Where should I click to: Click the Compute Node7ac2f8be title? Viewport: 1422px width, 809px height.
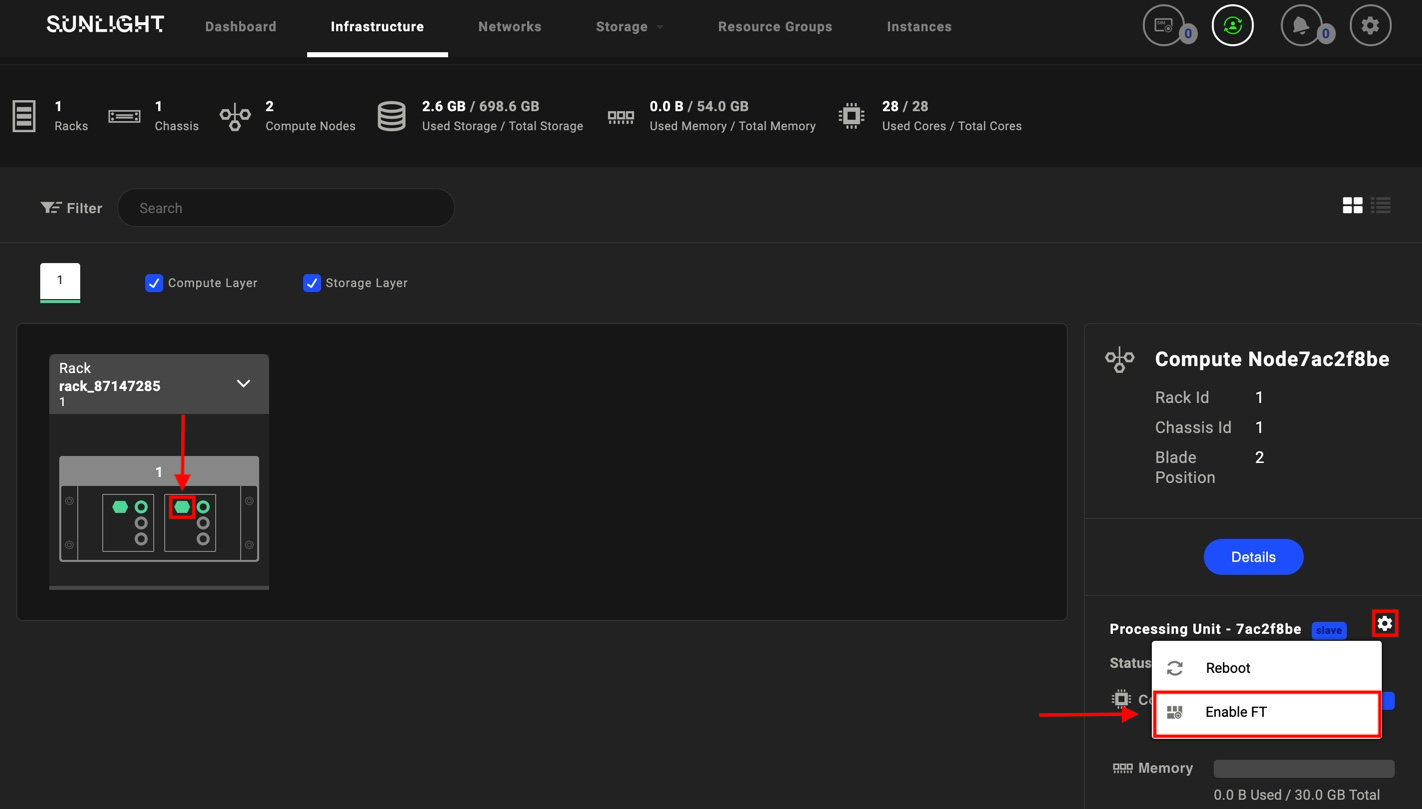click(x=1272, y=359)
